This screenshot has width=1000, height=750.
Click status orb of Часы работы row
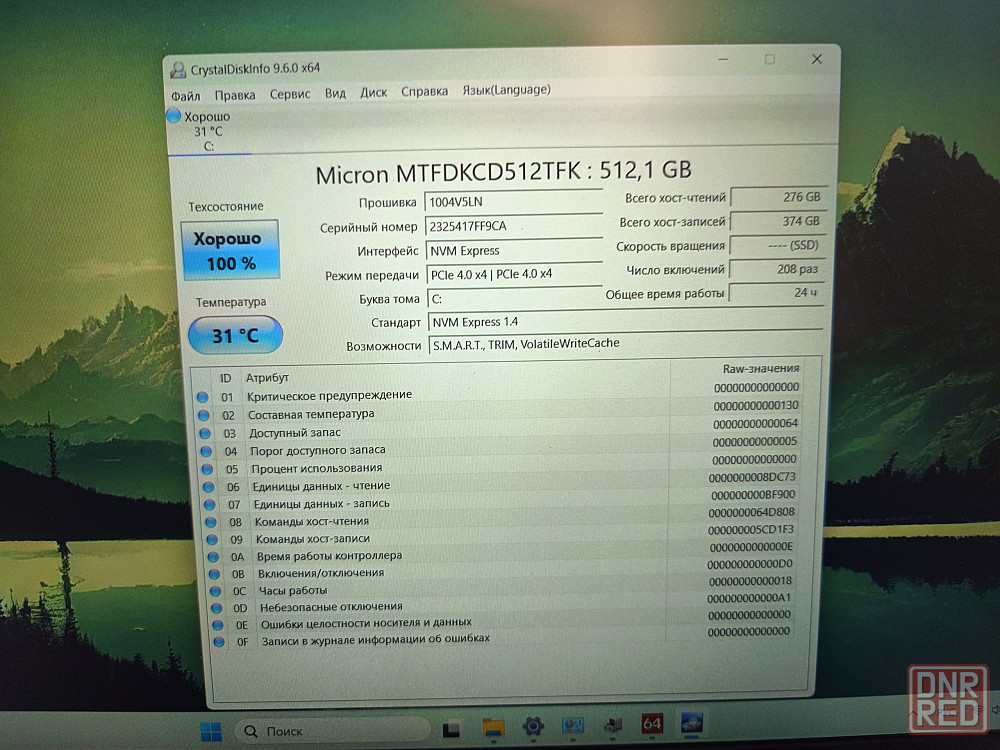tap(214, 590)
